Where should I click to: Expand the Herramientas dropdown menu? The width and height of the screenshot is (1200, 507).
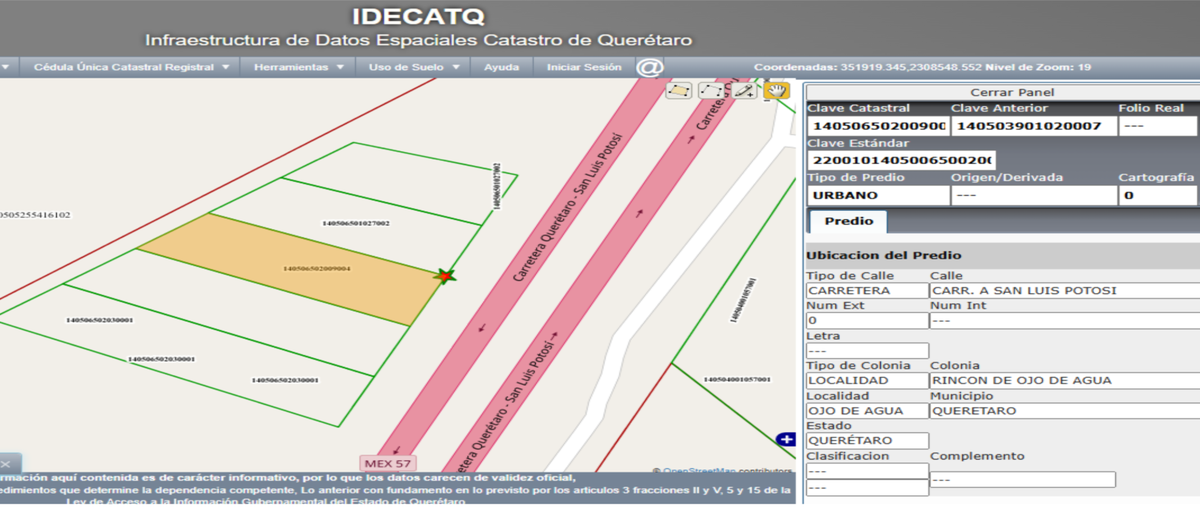click(x=299, y=67)
